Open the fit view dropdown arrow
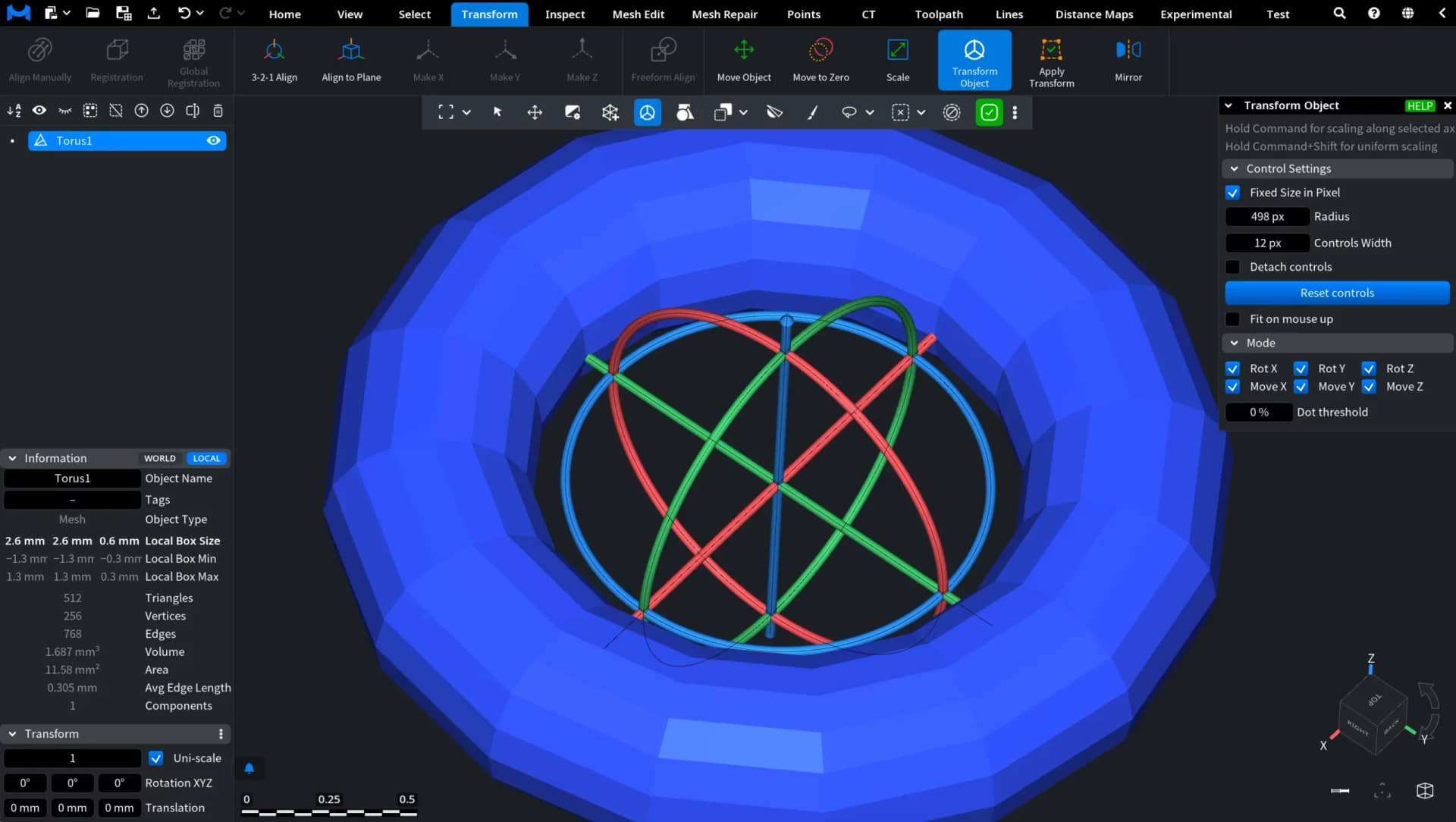 [466, 112]
